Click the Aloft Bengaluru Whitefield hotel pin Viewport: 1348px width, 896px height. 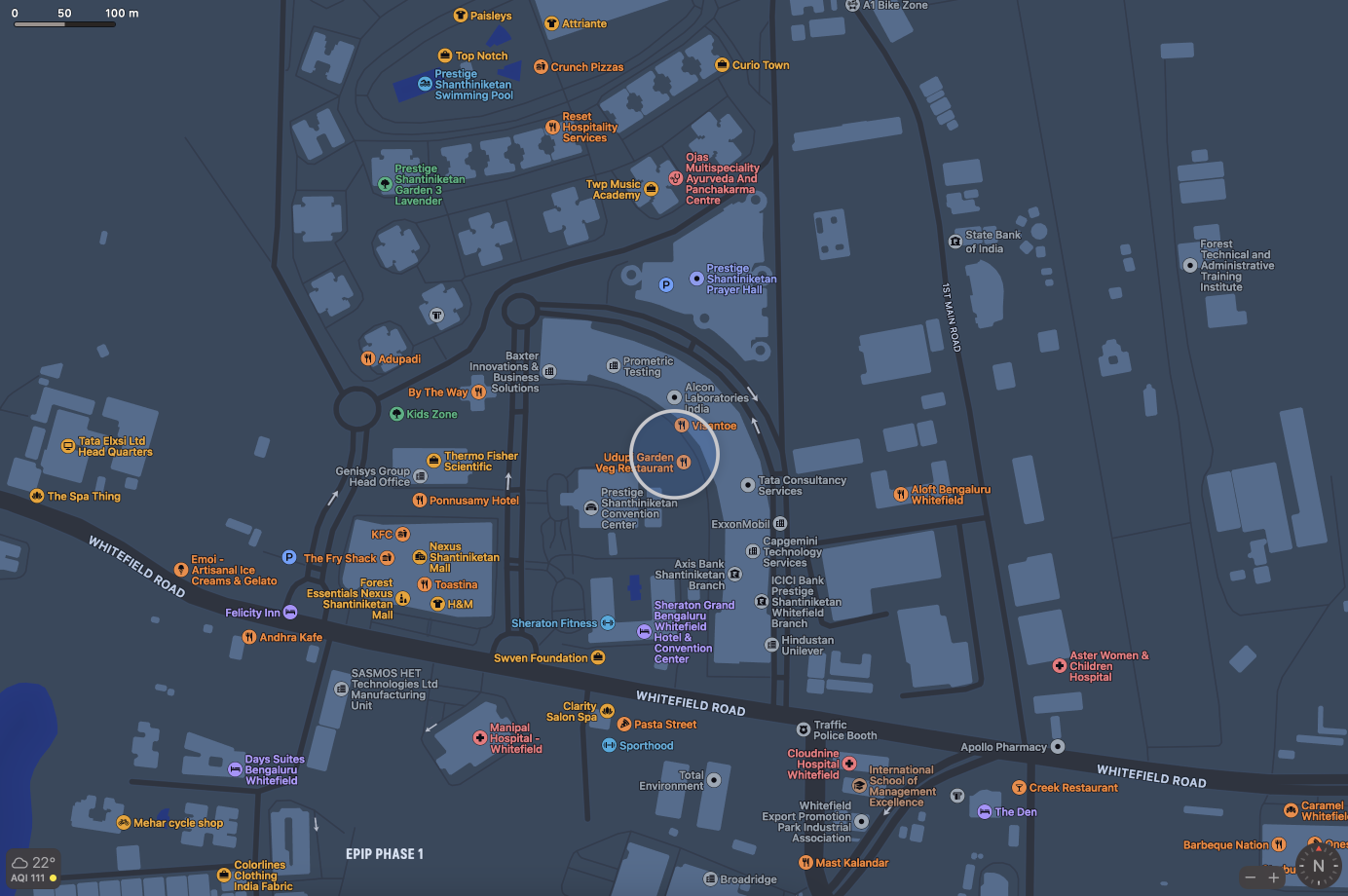point(901,495)
